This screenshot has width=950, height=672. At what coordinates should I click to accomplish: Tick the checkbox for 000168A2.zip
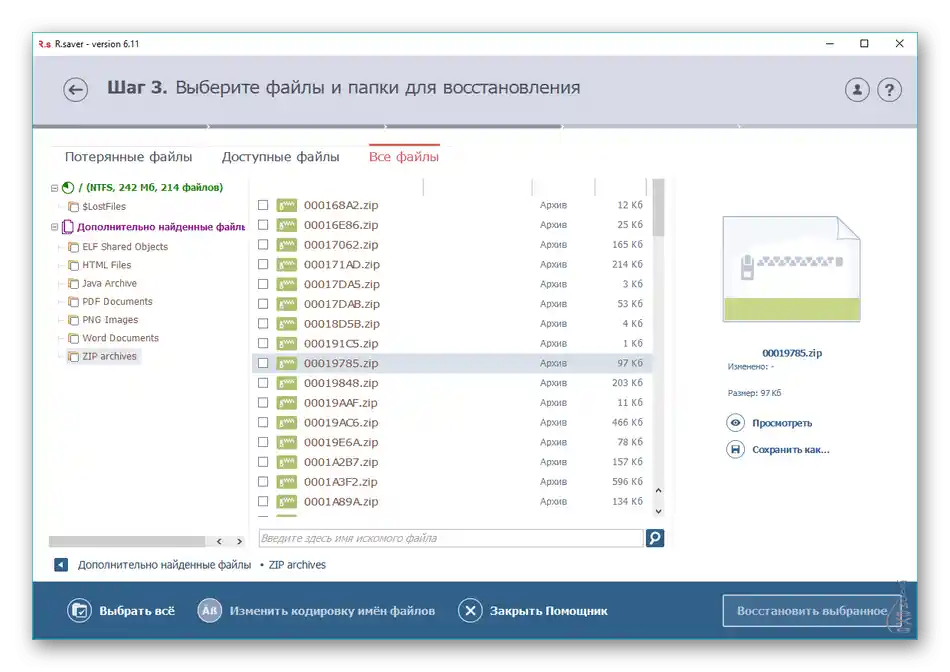263,205
